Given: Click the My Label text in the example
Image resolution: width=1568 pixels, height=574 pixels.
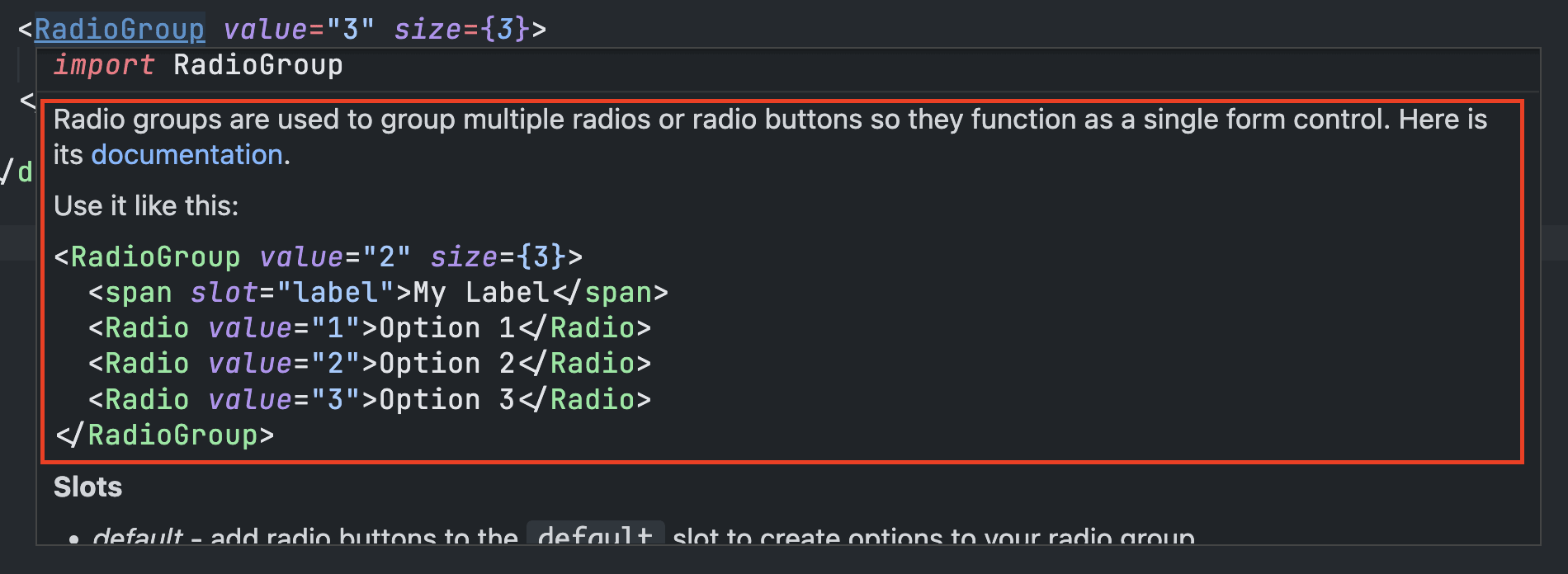Looking at the screenshot, I should pyautogui.click(x=479, y=292).
